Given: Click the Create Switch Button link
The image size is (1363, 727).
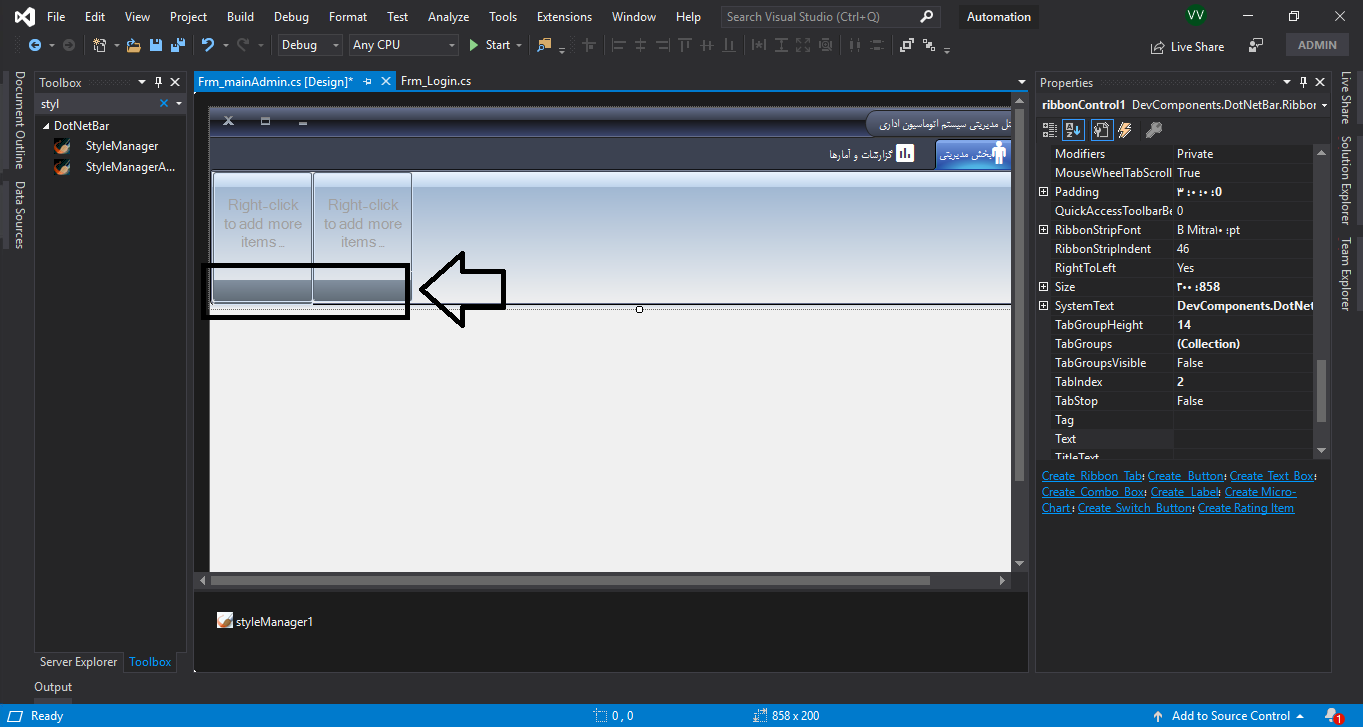Looking at the screenshot, I should (x=1135, y=508).
